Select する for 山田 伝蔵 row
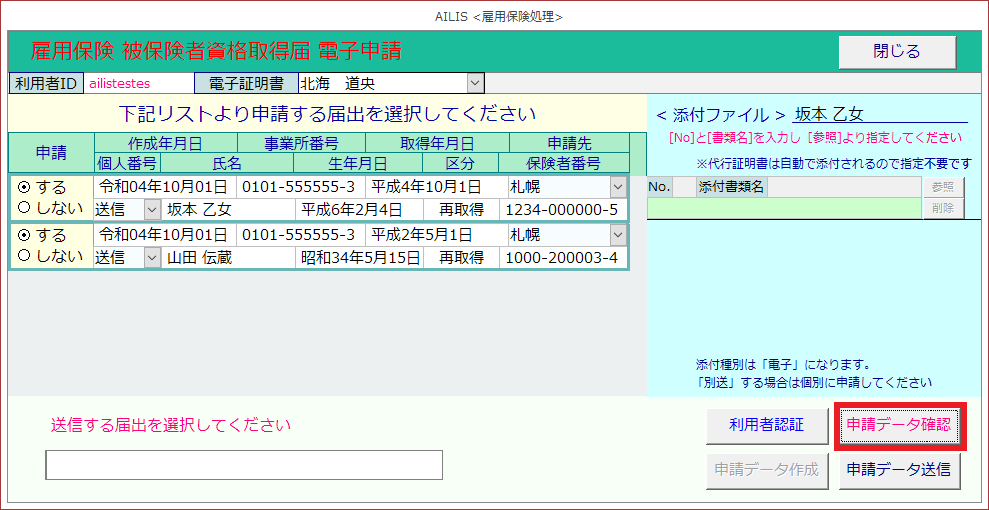 [25, 236]
